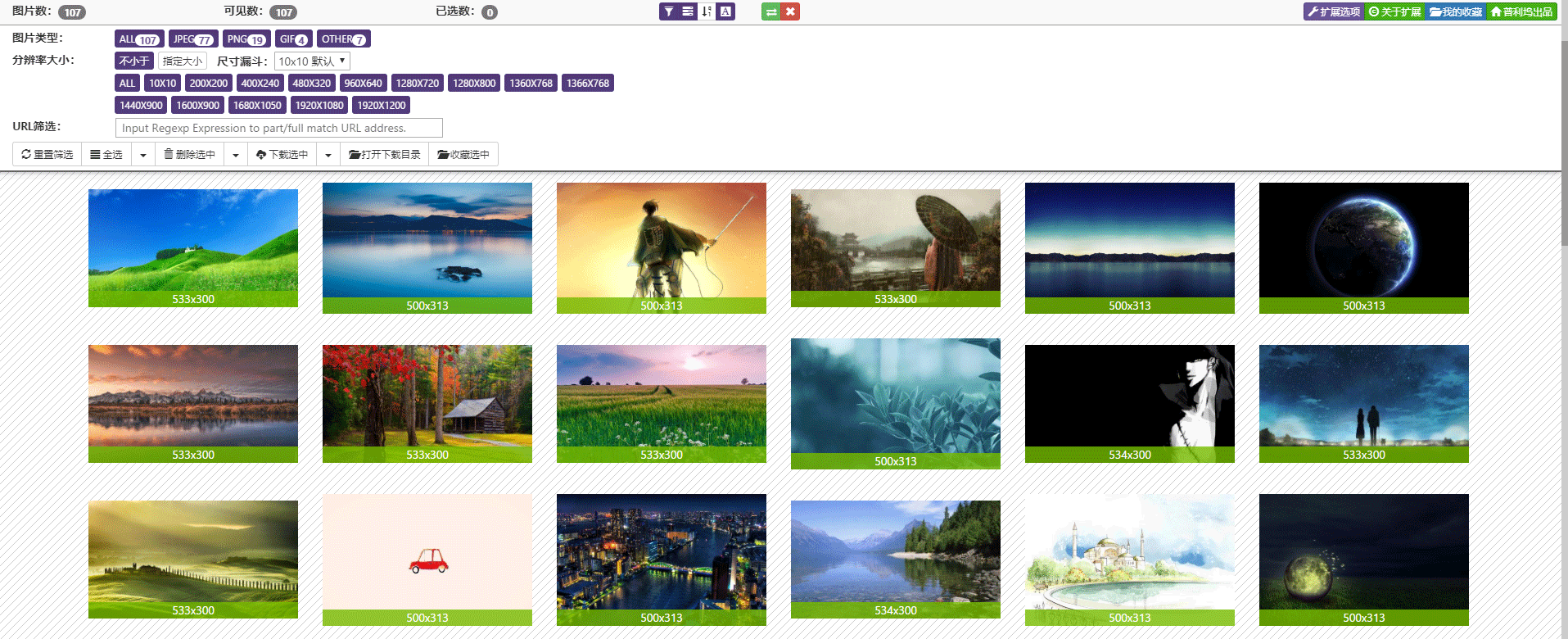Click the 收藏选中 favorite selected button
Image resolution: width=1568 pixels, height=639 pixels.
click(x=463, y=154)
